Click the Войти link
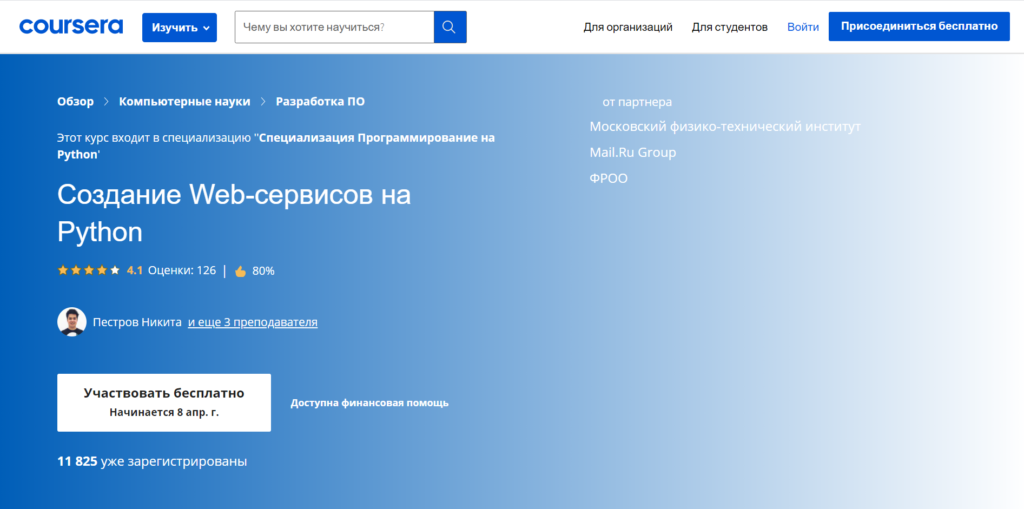 click(x=803, y=27)
